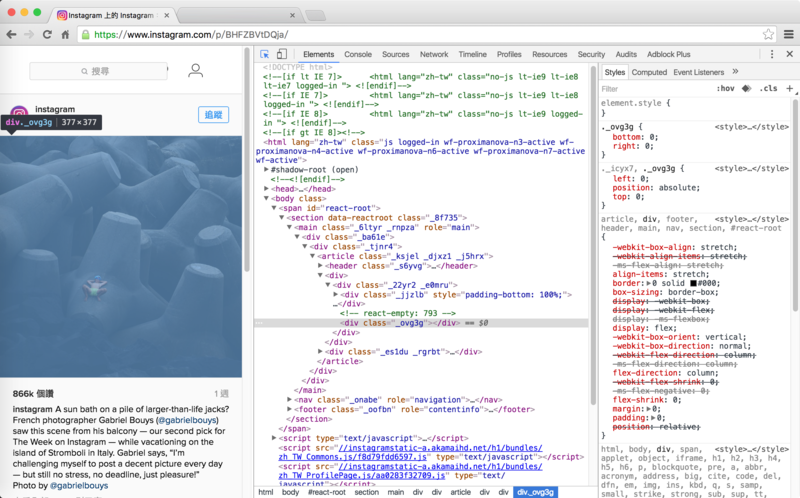Open the Timeline tab
Image resolution: width=800 pixels, height=498 pixels.
click(x=472, y=54)
